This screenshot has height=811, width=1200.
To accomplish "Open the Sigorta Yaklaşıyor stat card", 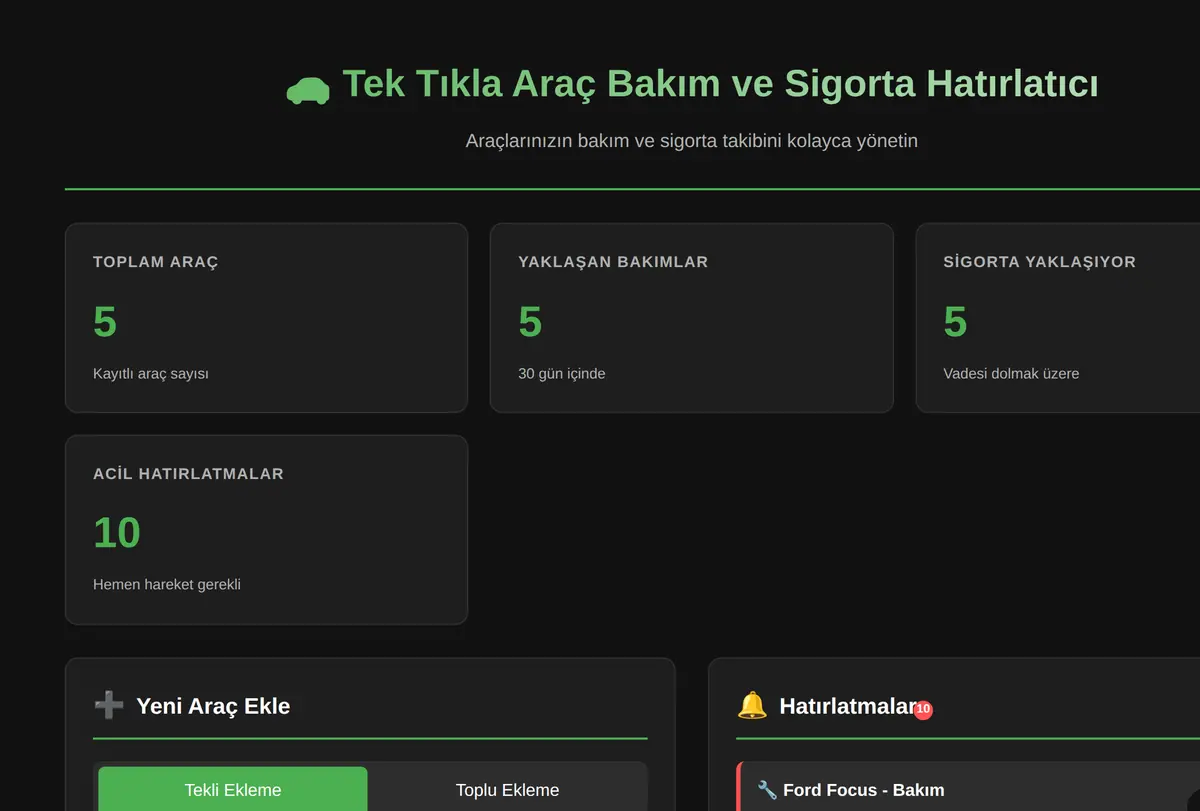I will coord(1058,317).
